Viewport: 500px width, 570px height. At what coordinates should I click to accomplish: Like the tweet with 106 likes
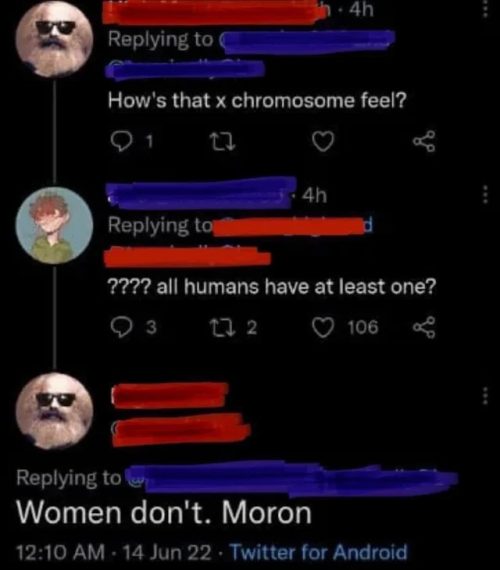(x=323, y=328)
